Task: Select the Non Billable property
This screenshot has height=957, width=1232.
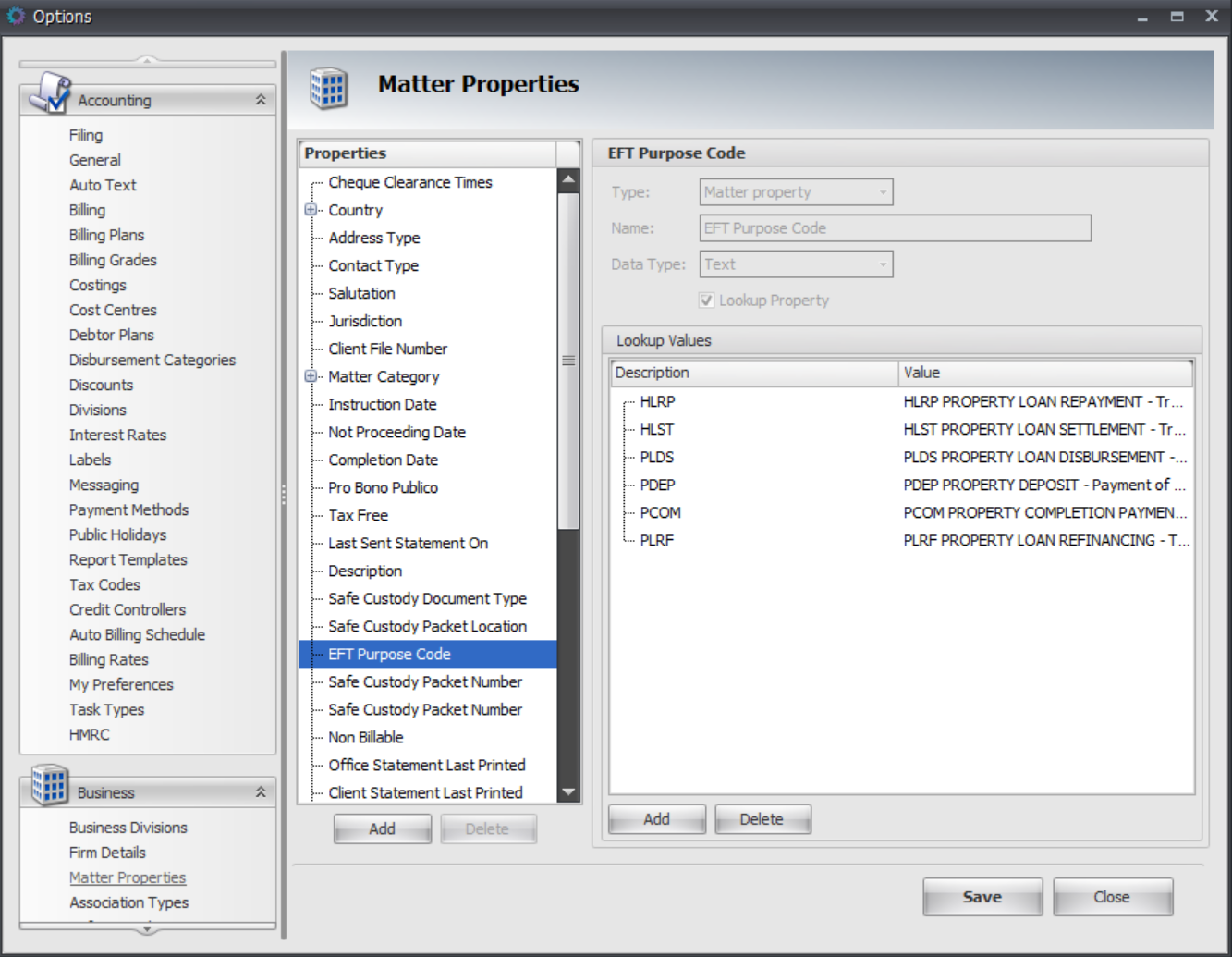Action: click(366, 737)
